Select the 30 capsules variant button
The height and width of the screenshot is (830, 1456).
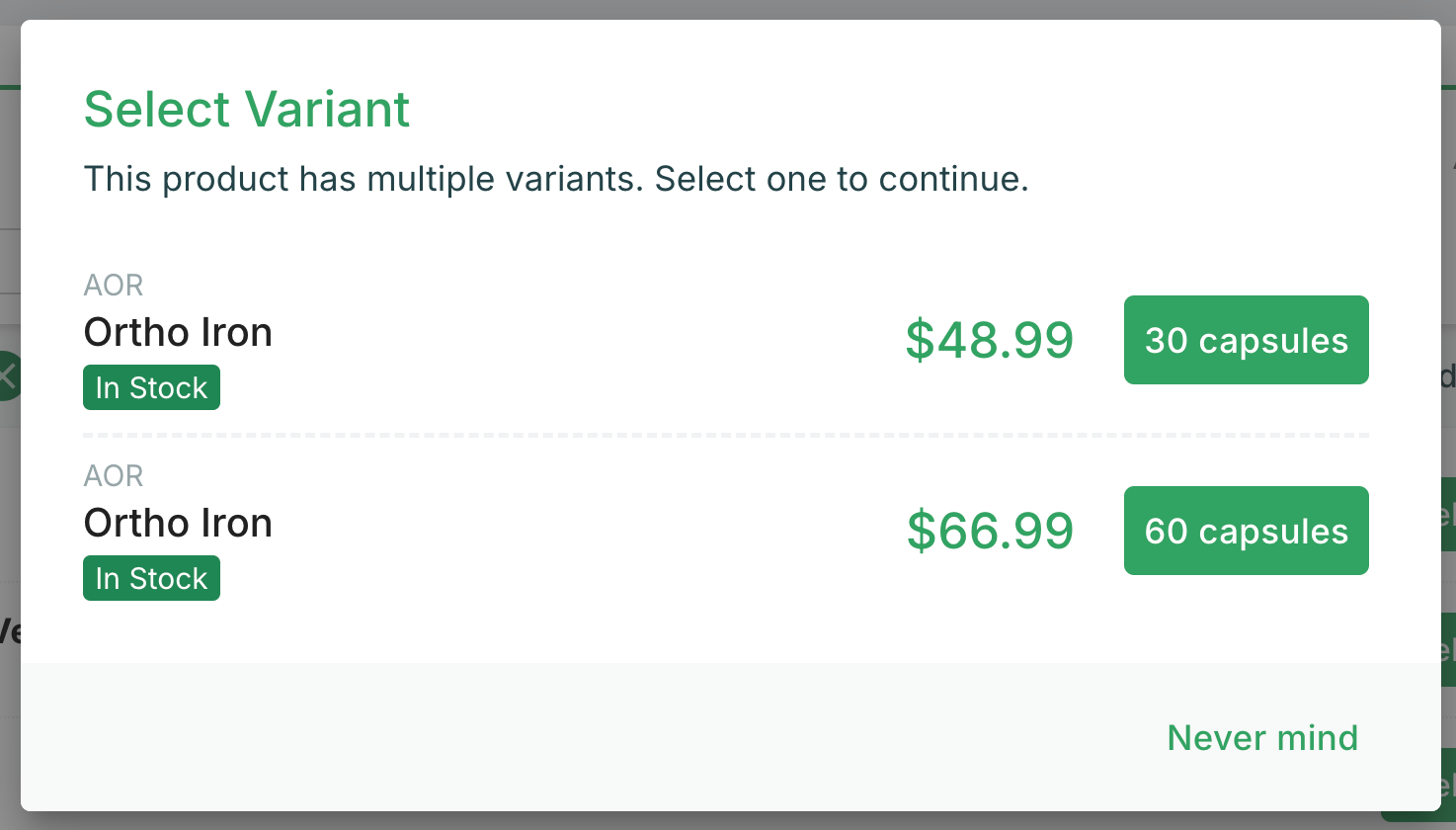click(1246, 340)
